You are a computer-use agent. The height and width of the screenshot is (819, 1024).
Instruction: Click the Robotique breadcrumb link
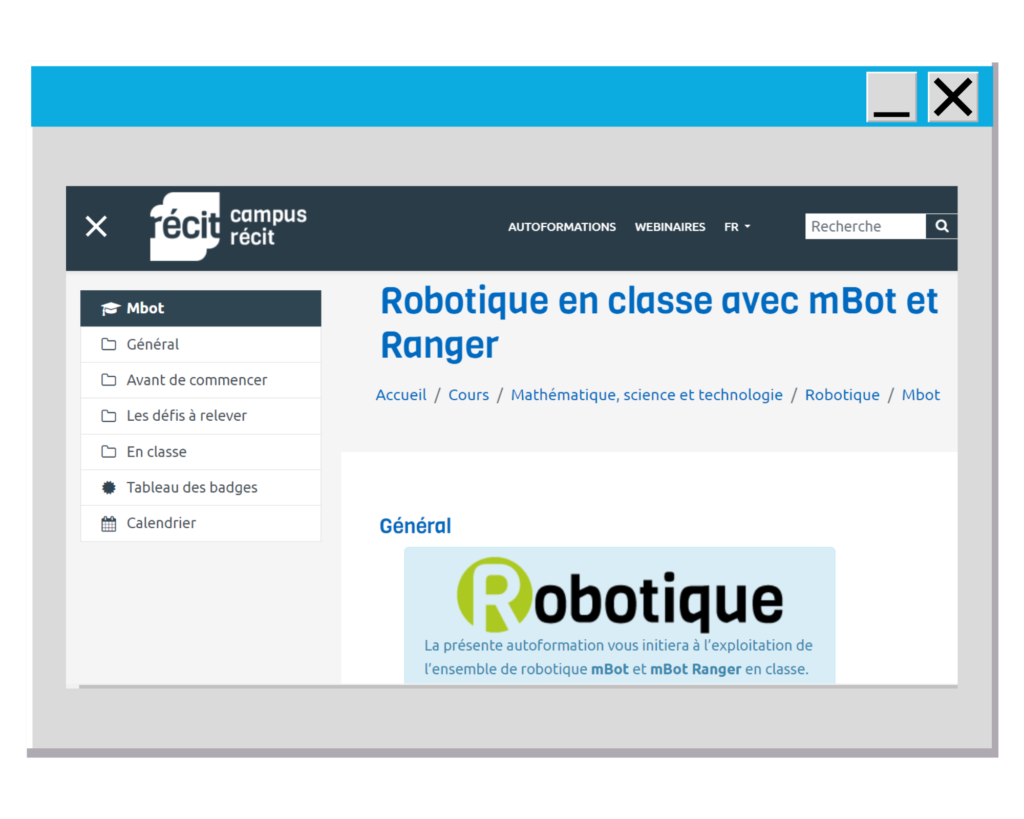pyautogui.click(x=842, y=395)
